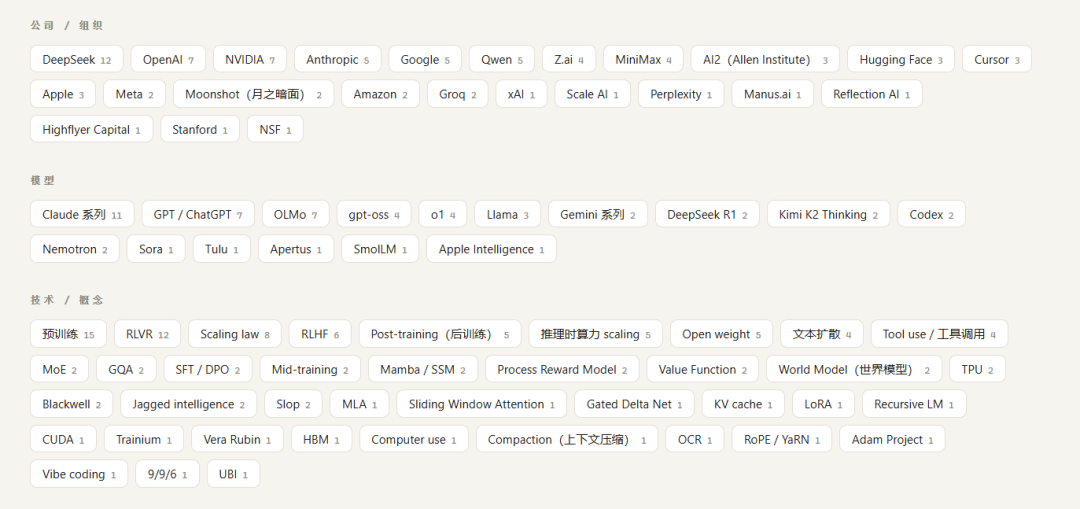
Task: Select the Qwen tag
Action: coord(502,59)
